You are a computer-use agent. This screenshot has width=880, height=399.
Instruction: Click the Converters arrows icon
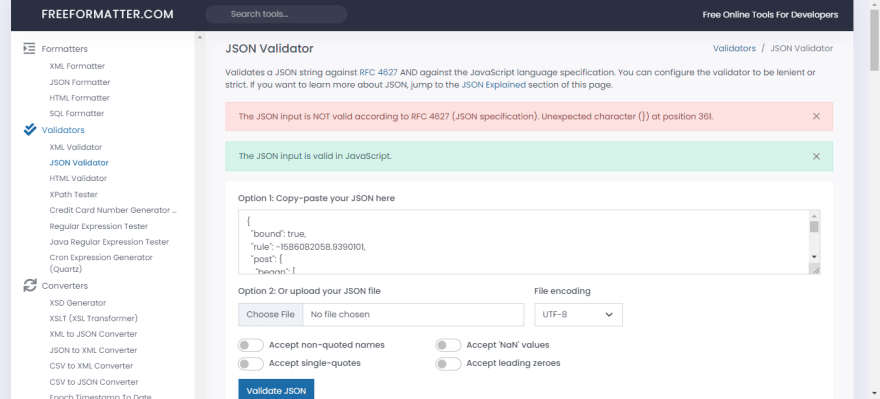click(29, 286)
